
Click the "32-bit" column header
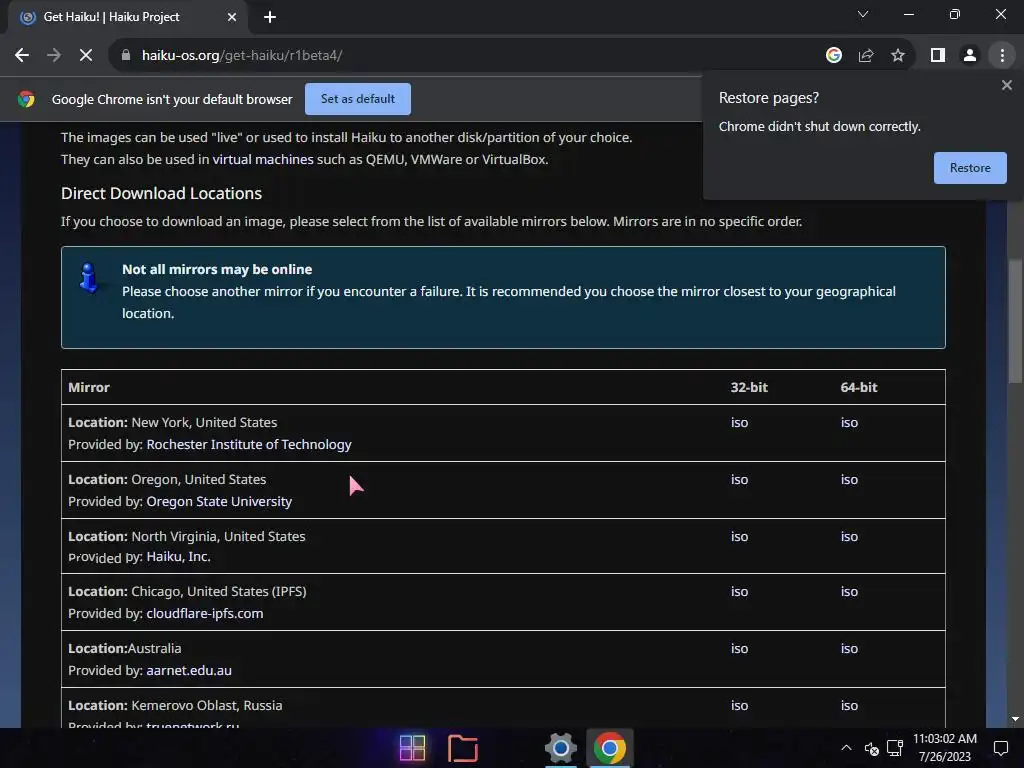click(749, 387)
